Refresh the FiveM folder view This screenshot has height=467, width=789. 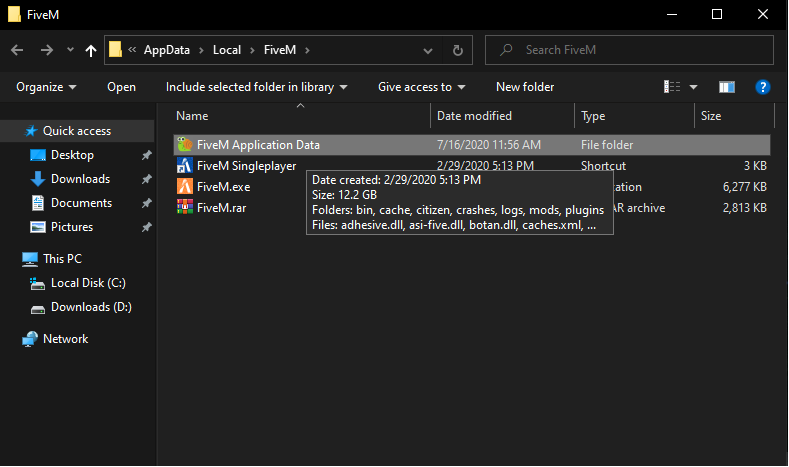pos(457,50)
